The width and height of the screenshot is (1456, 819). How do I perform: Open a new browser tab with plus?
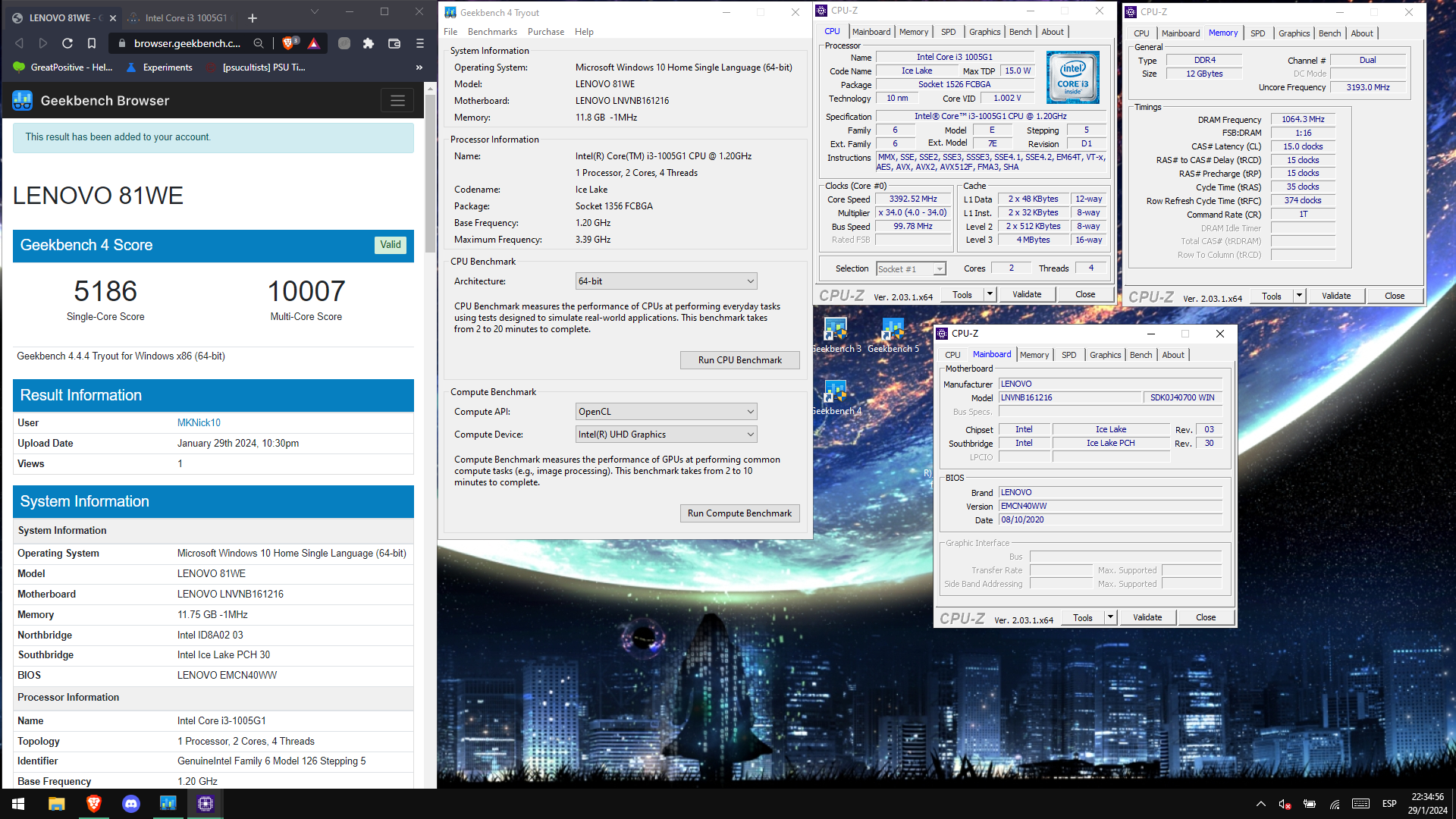click(253, 17)
